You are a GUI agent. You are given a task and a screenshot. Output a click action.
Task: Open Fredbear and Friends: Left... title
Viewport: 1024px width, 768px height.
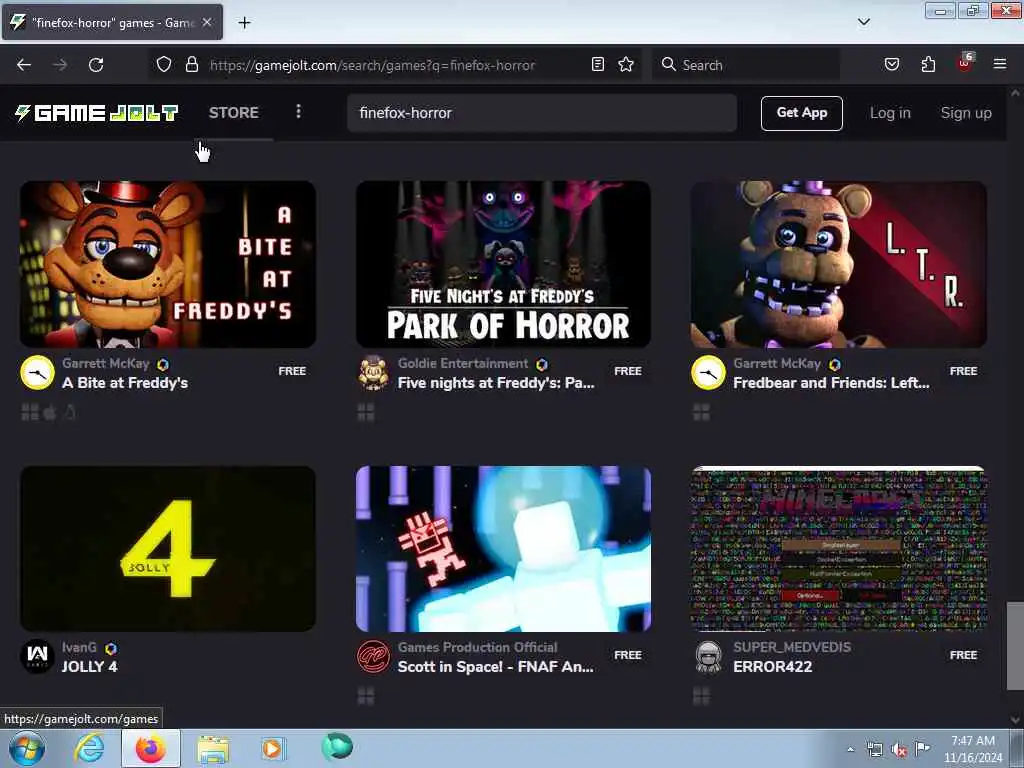[x=831, y=383]
